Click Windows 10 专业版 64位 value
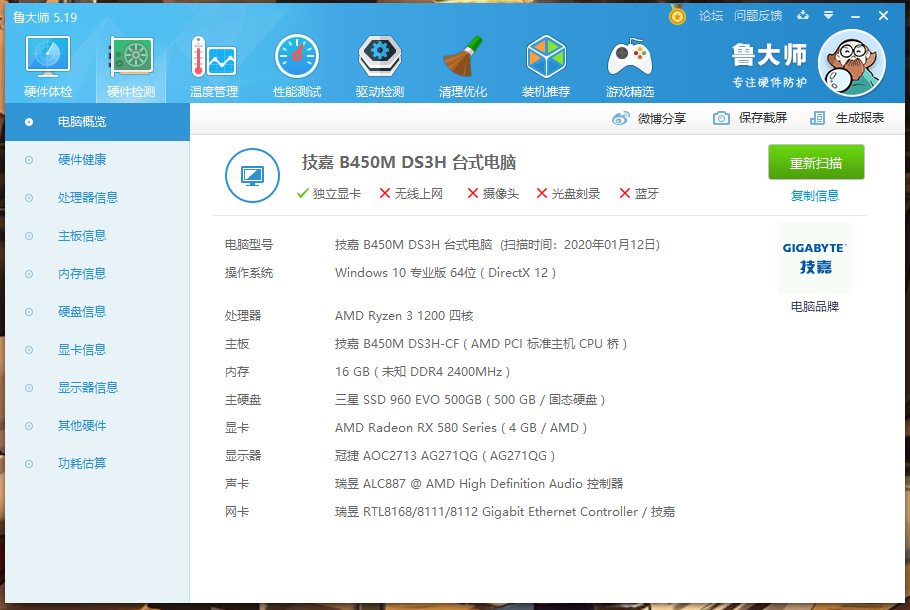910x610 pixels. click(x=445, y=273)
